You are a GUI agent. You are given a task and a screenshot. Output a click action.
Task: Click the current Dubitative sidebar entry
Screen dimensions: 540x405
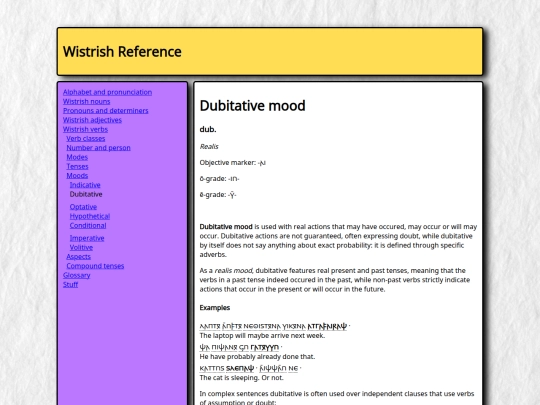click(x=86, y=194)
